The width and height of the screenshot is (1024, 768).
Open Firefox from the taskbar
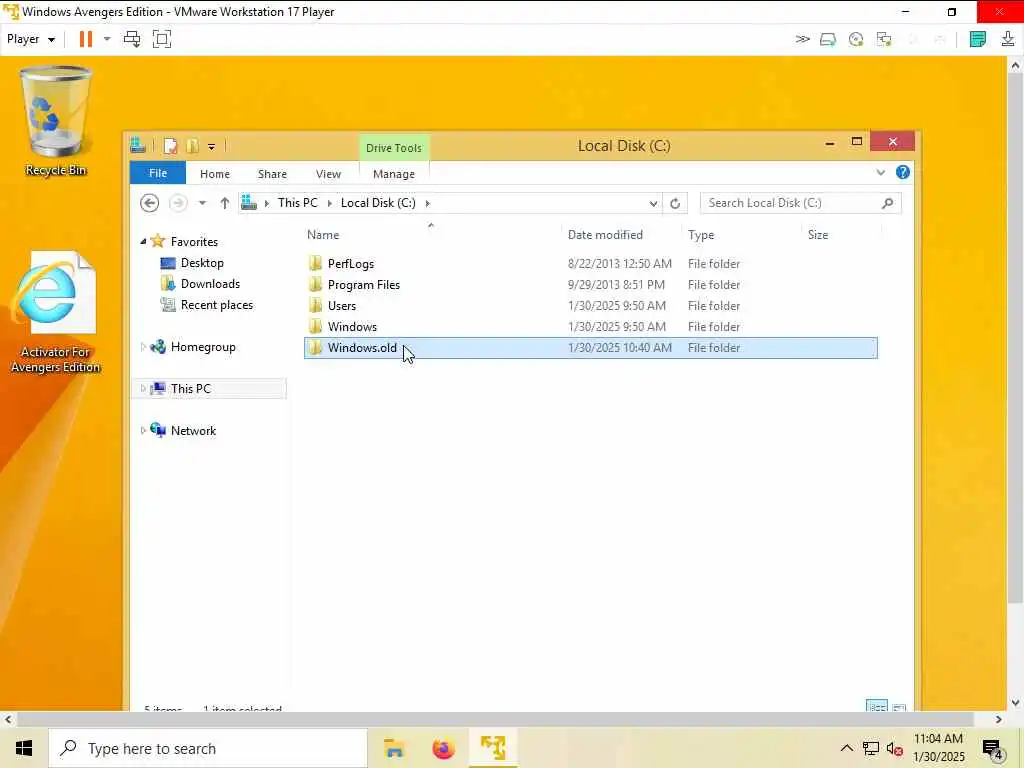(x=443, y=748)
